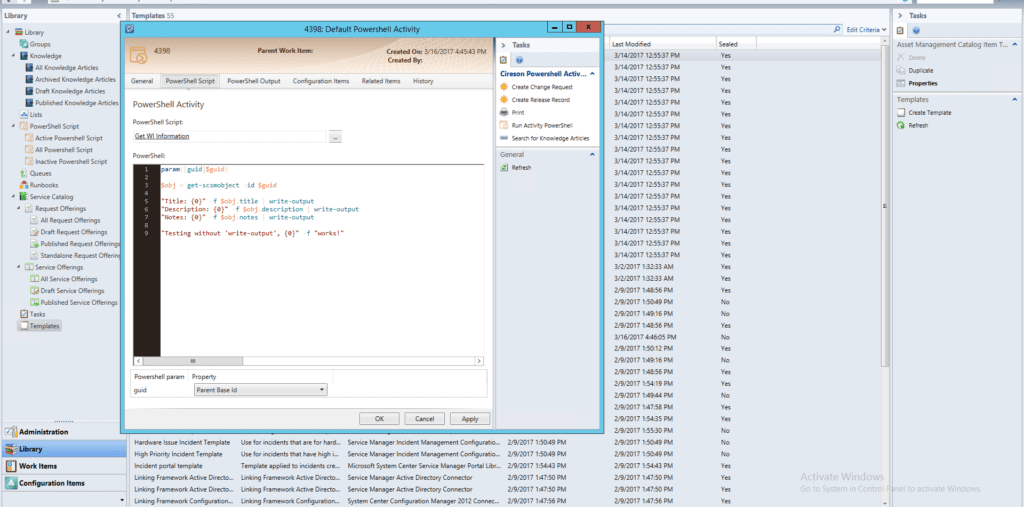Collapse the General group in dialog tasks
1024x507 pixels.
pyautogui.click(x=592, y=154)
